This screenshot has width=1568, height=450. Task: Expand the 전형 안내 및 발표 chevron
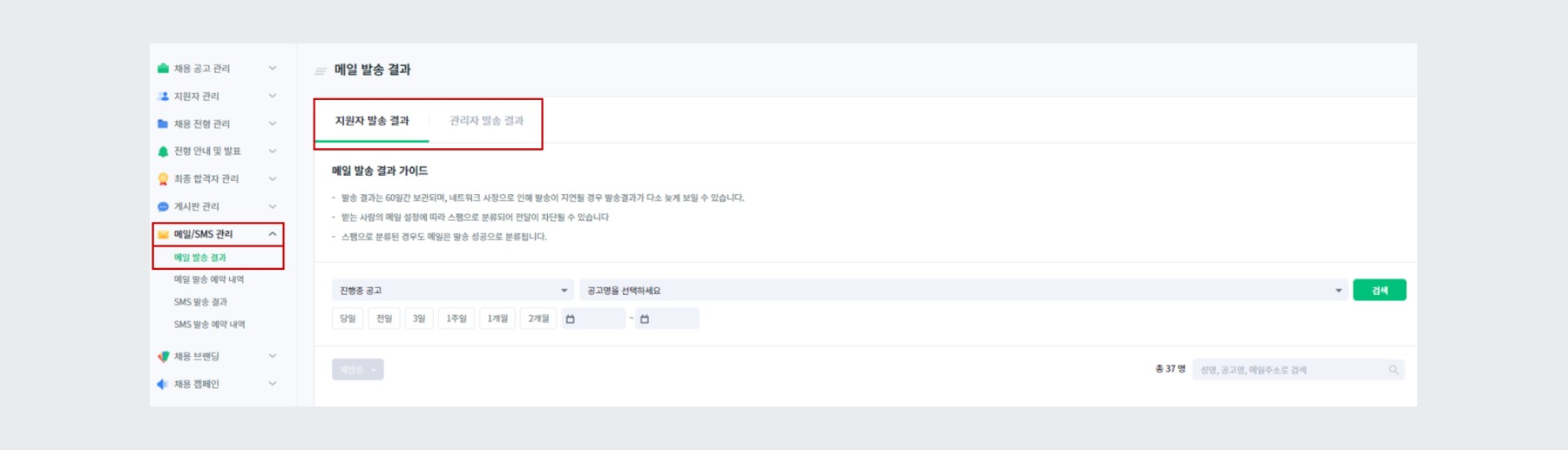[273, 151]
